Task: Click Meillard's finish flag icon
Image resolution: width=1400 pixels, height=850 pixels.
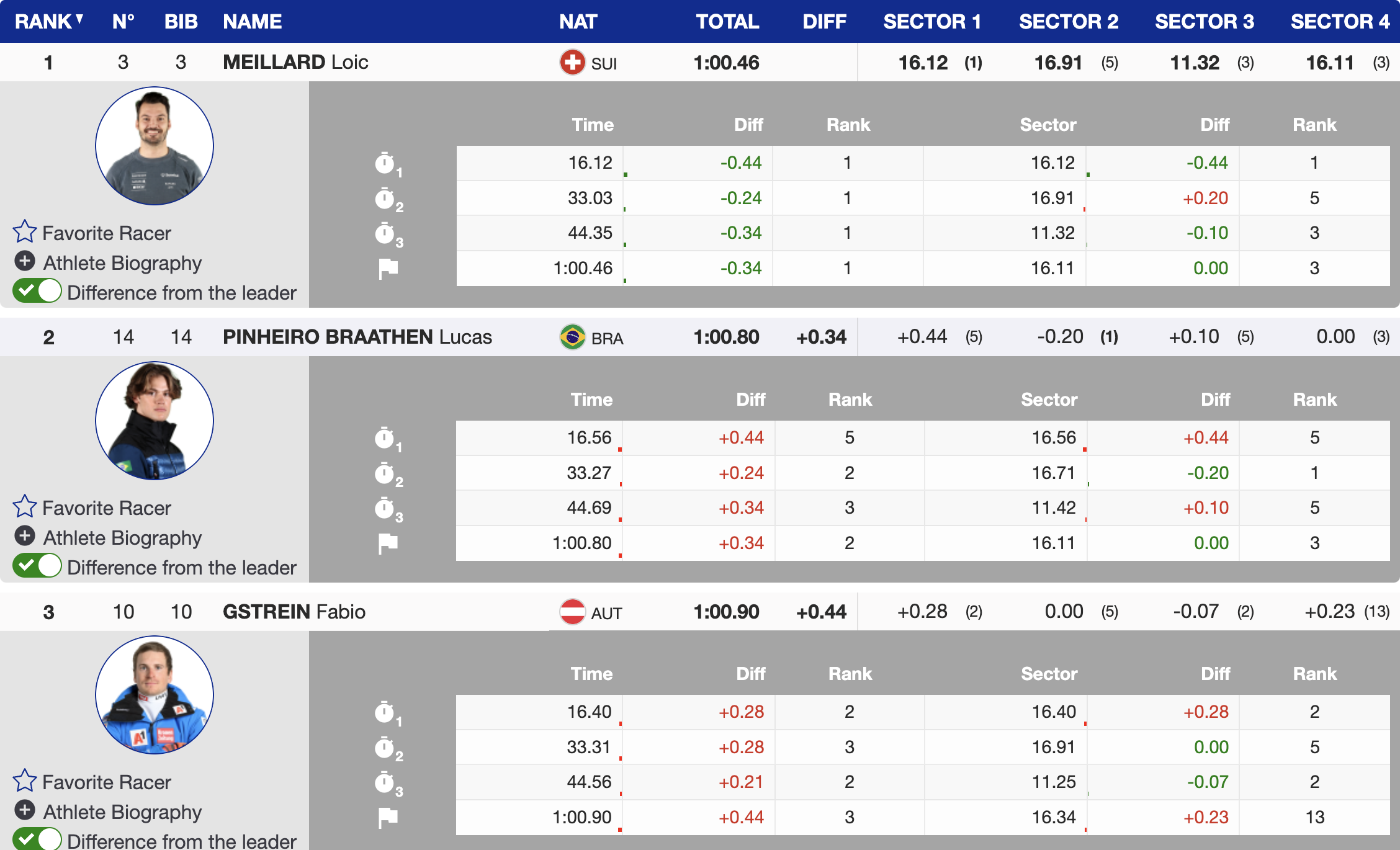Action: click(x=388, y=269)
